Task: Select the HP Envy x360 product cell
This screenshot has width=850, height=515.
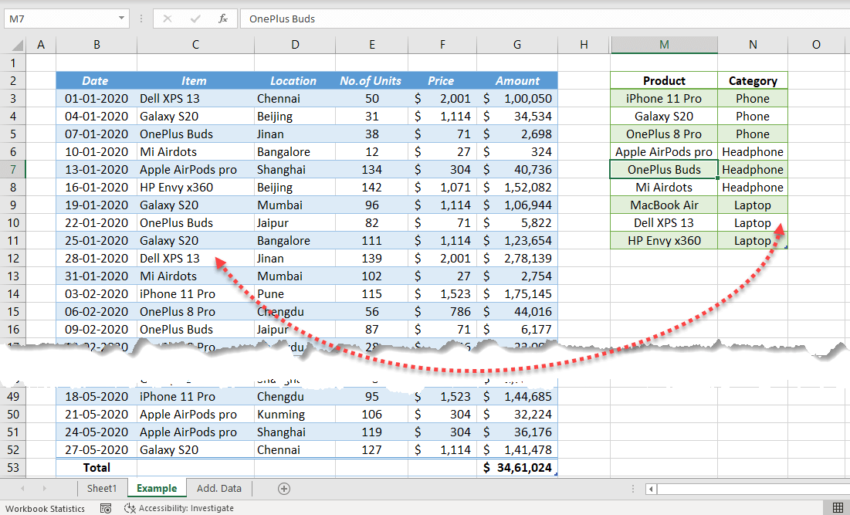Action: point(664,241)
